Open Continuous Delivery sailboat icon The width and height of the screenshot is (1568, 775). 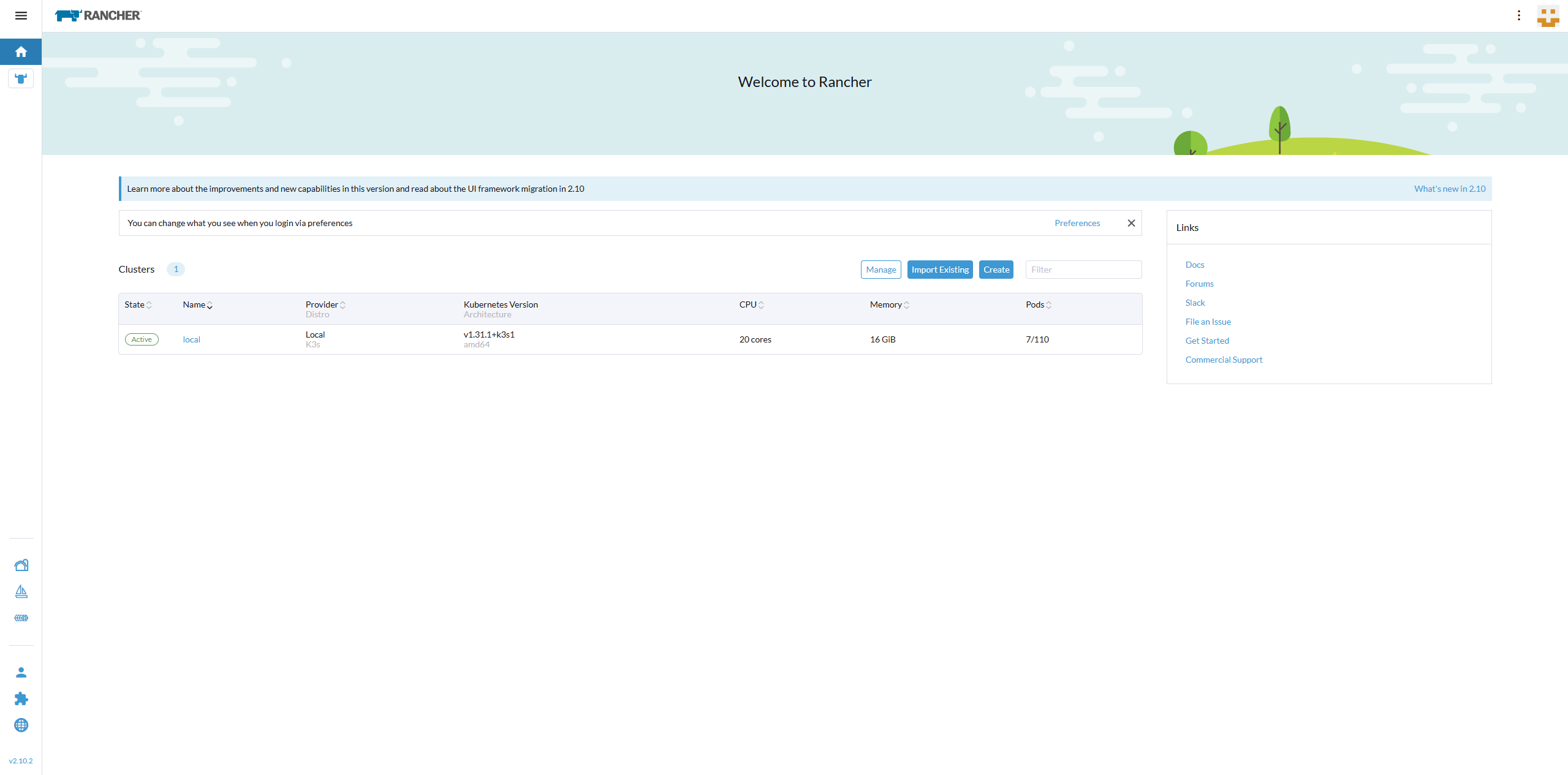[x=21, y=591]
